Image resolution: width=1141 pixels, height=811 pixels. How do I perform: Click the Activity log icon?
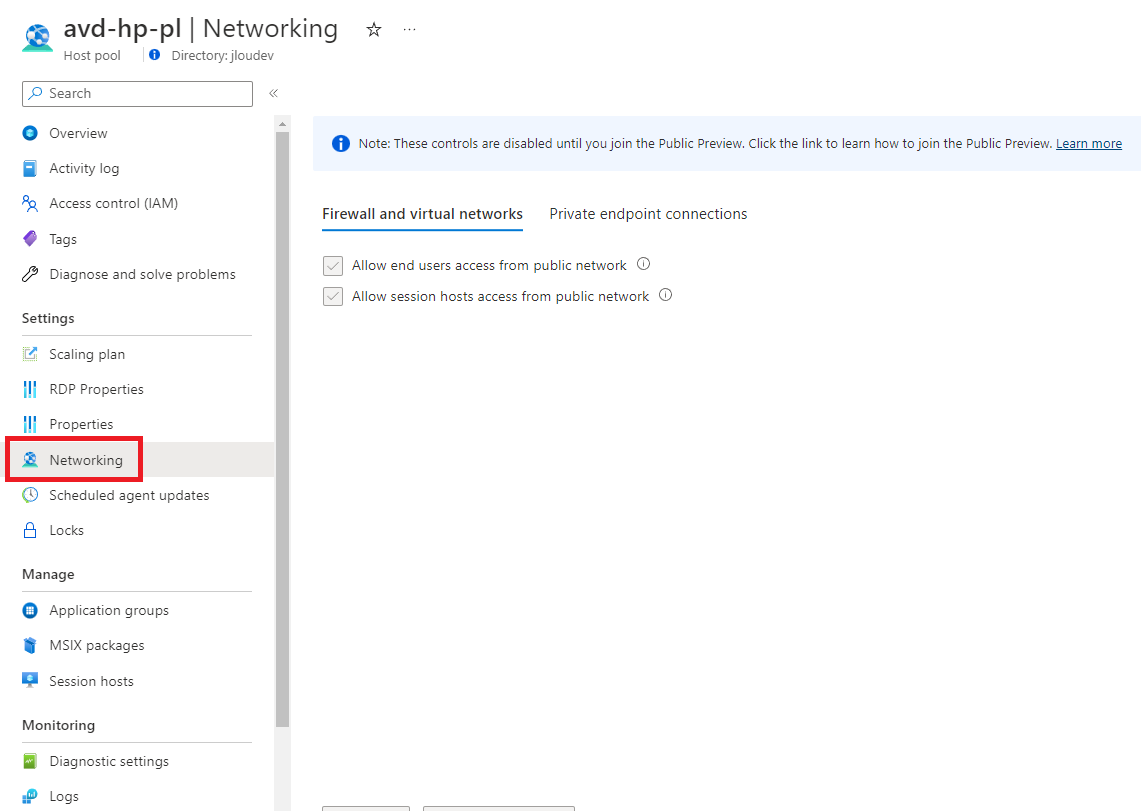click(x=30, y=169)
